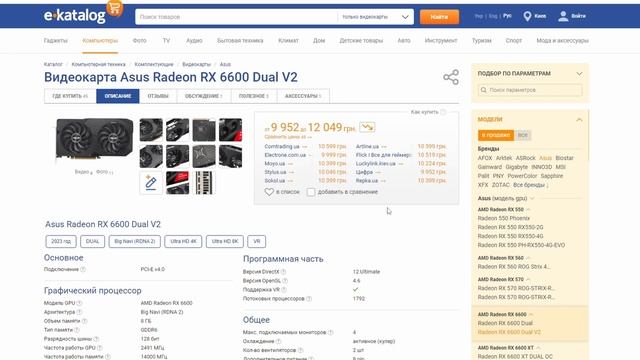Screen dimensions: 640x360
Task: Open the Где купить tab
Action: point(70,96)
